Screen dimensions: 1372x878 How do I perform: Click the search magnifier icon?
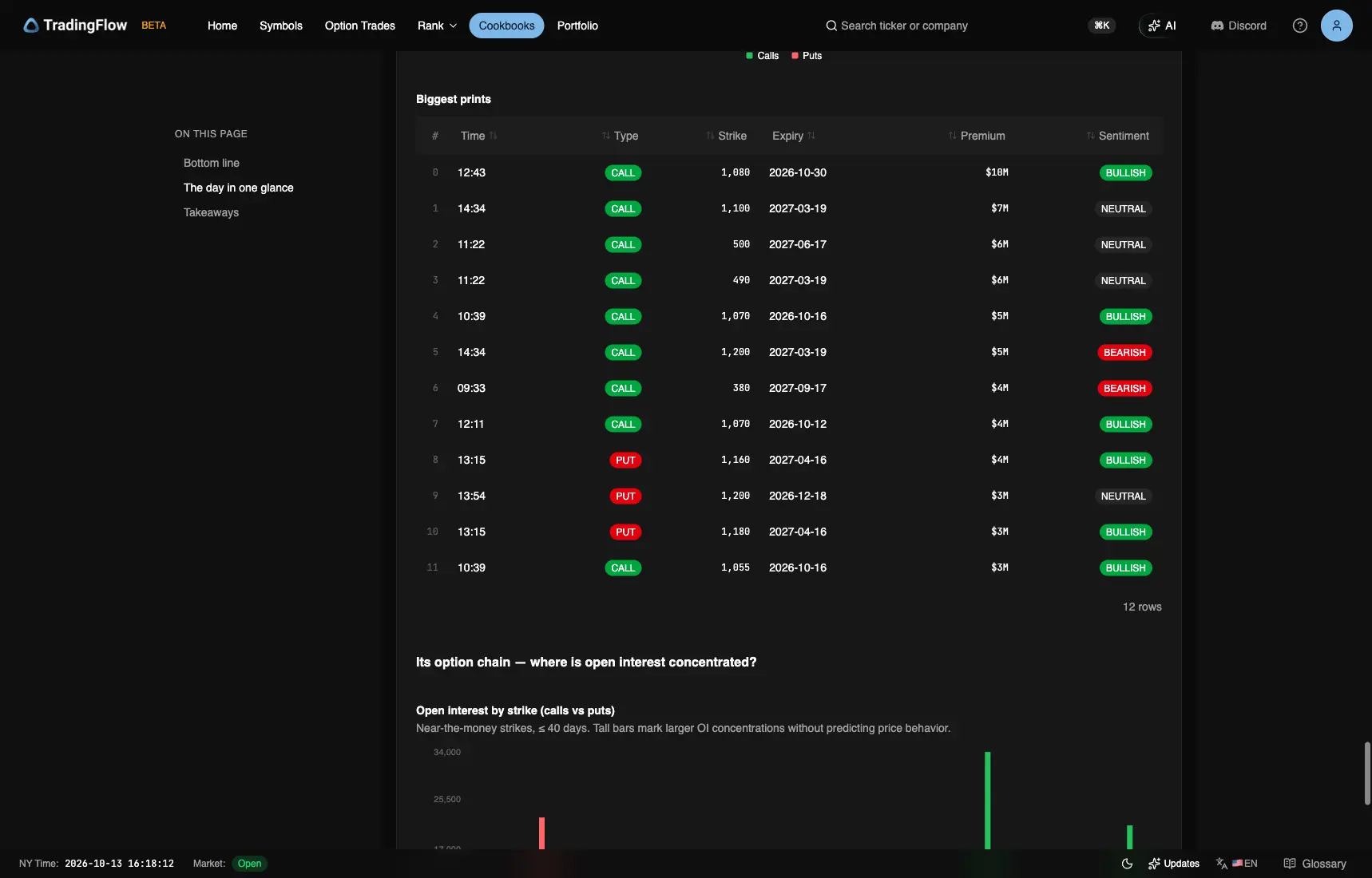click(x=831, y=26)
